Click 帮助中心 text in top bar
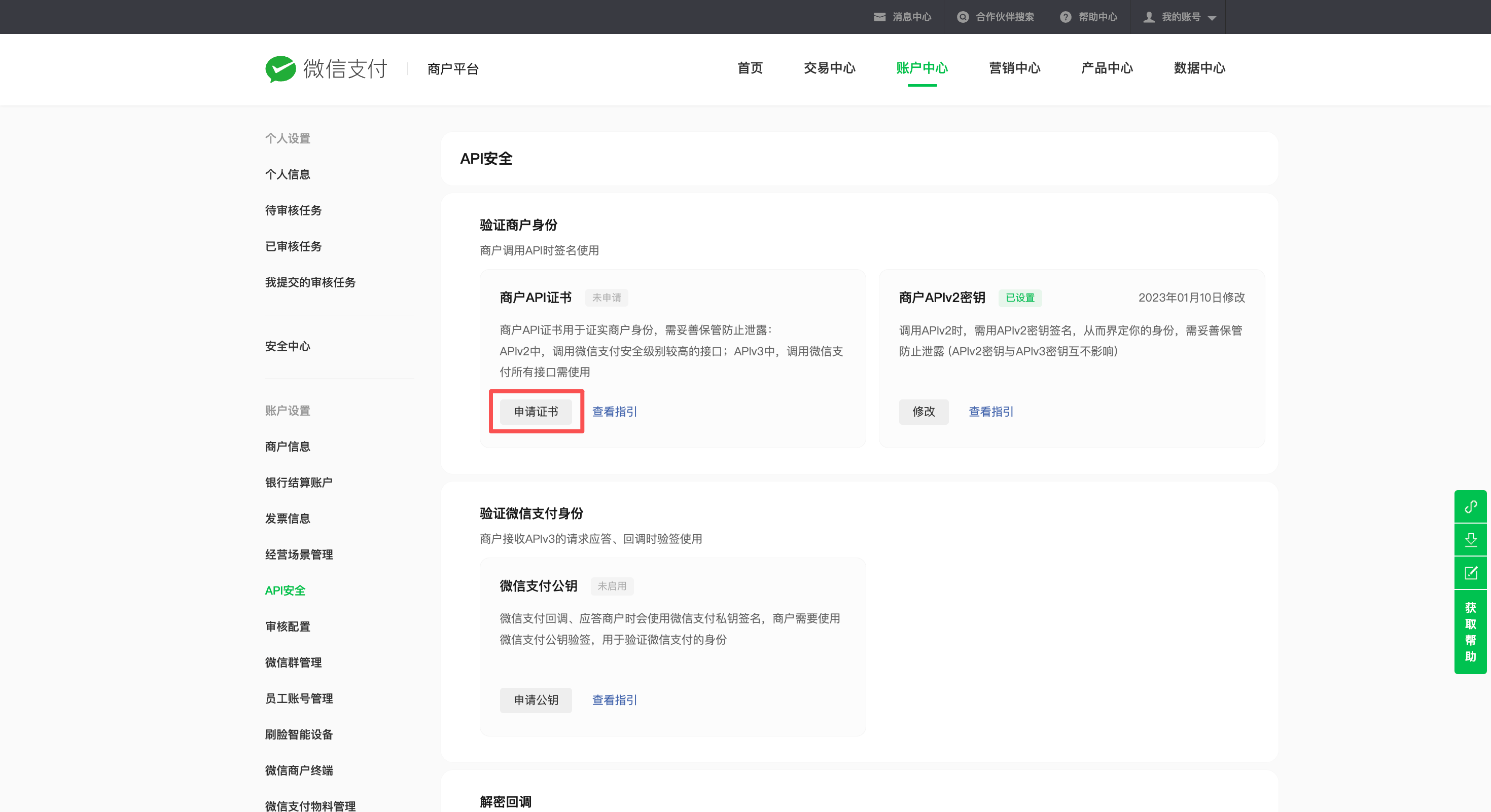 (1097, 17)
